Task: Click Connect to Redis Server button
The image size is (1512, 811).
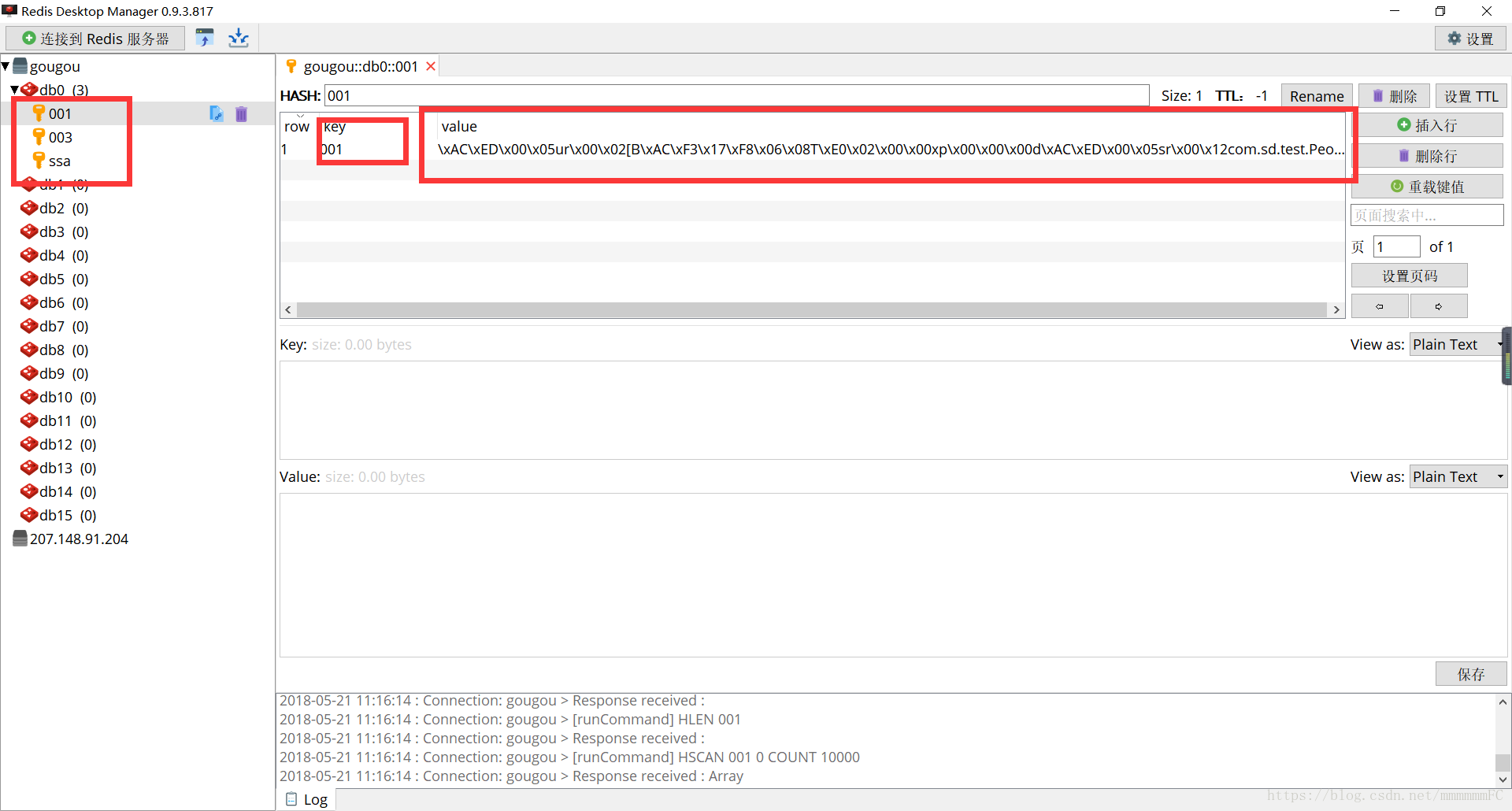Action: 95,39
